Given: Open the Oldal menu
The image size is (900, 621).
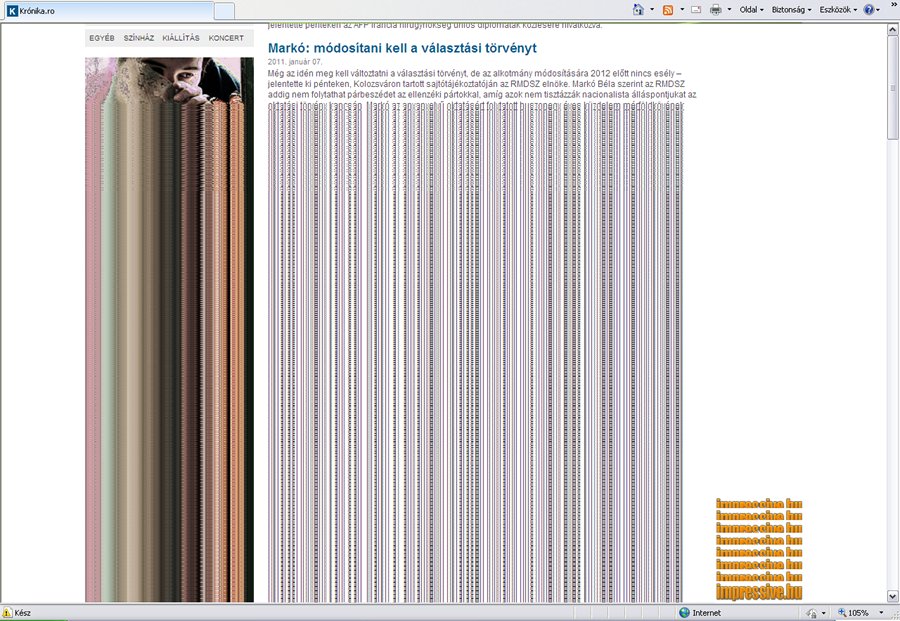Looking at the screenshot, I should coord(751,10).
